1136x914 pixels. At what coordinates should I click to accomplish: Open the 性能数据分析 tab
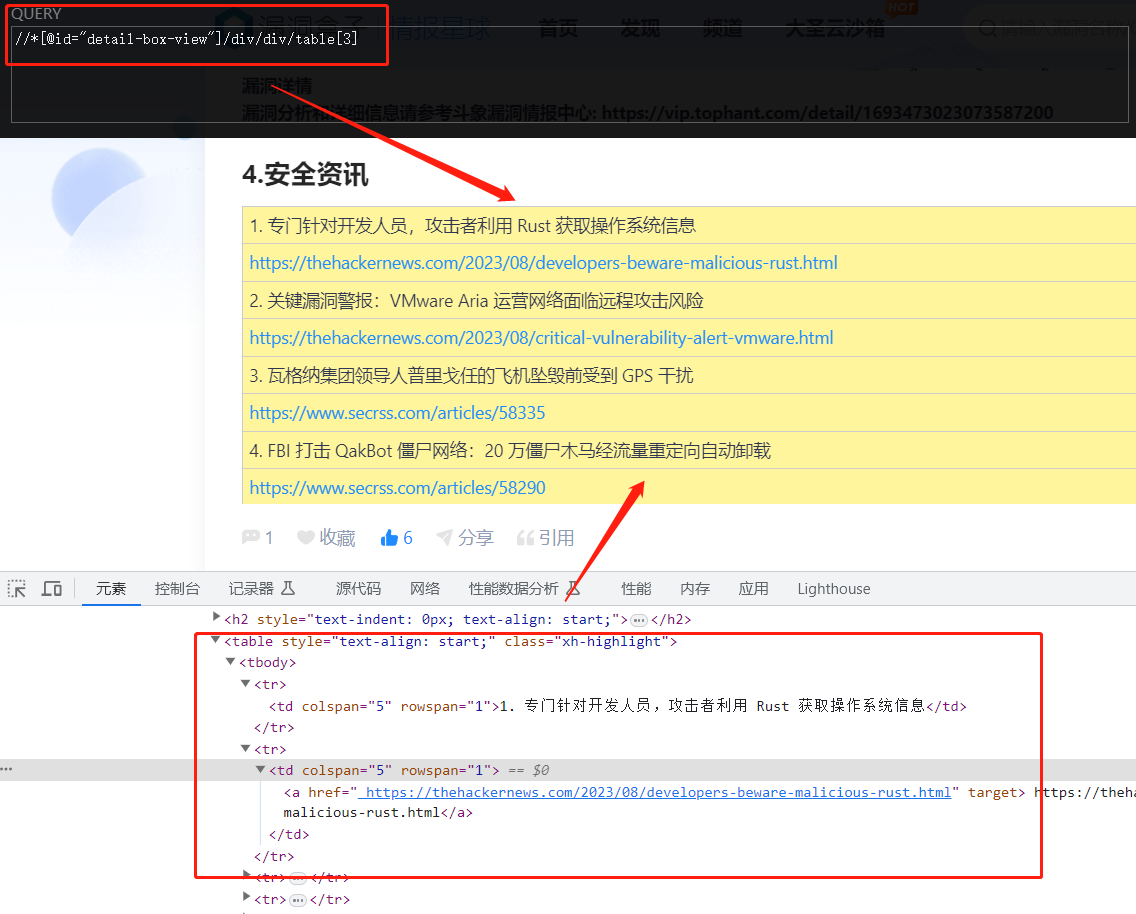point(525,589)
